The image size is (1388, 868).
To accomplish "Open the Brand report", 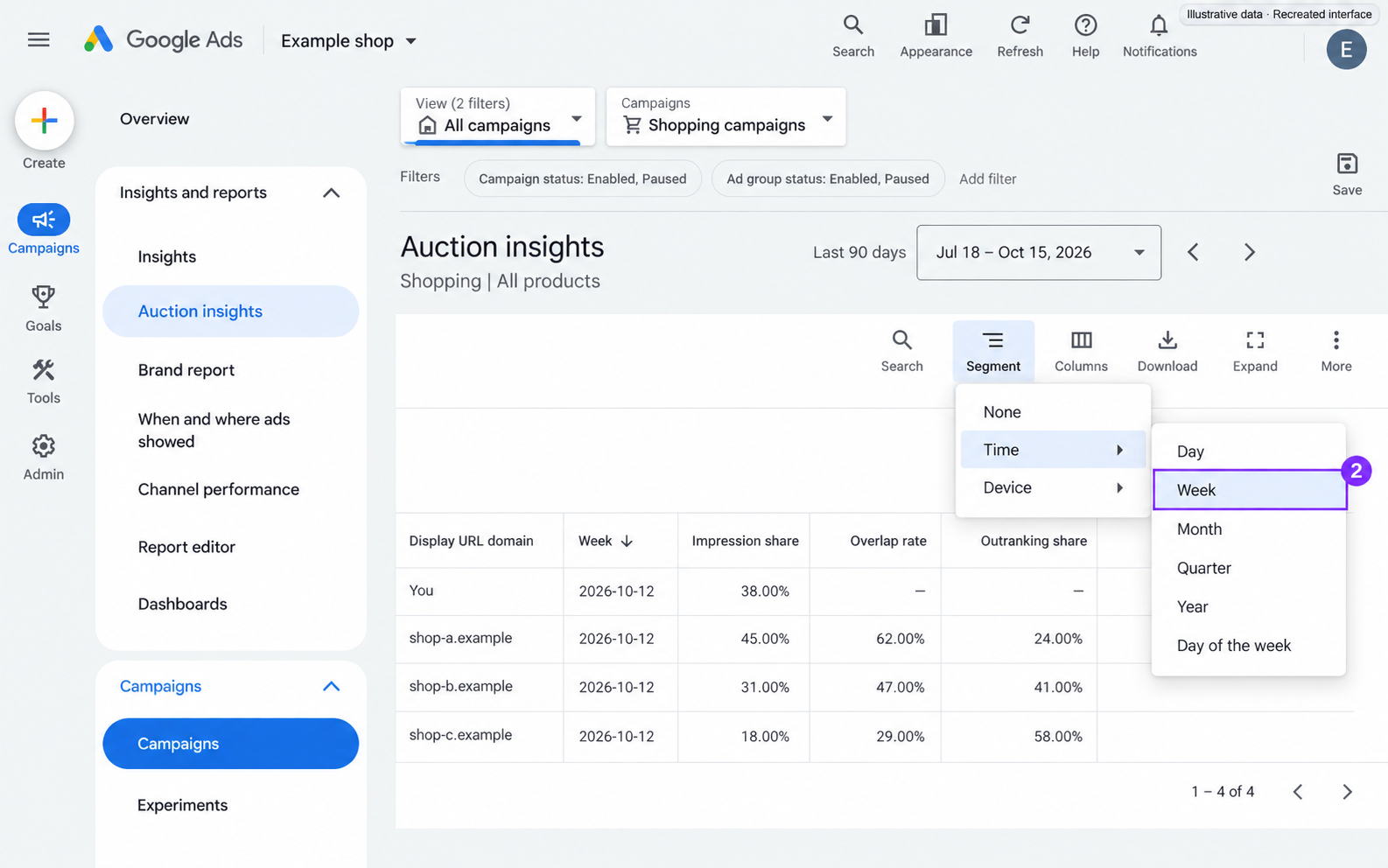I will (x=186, y=370).
